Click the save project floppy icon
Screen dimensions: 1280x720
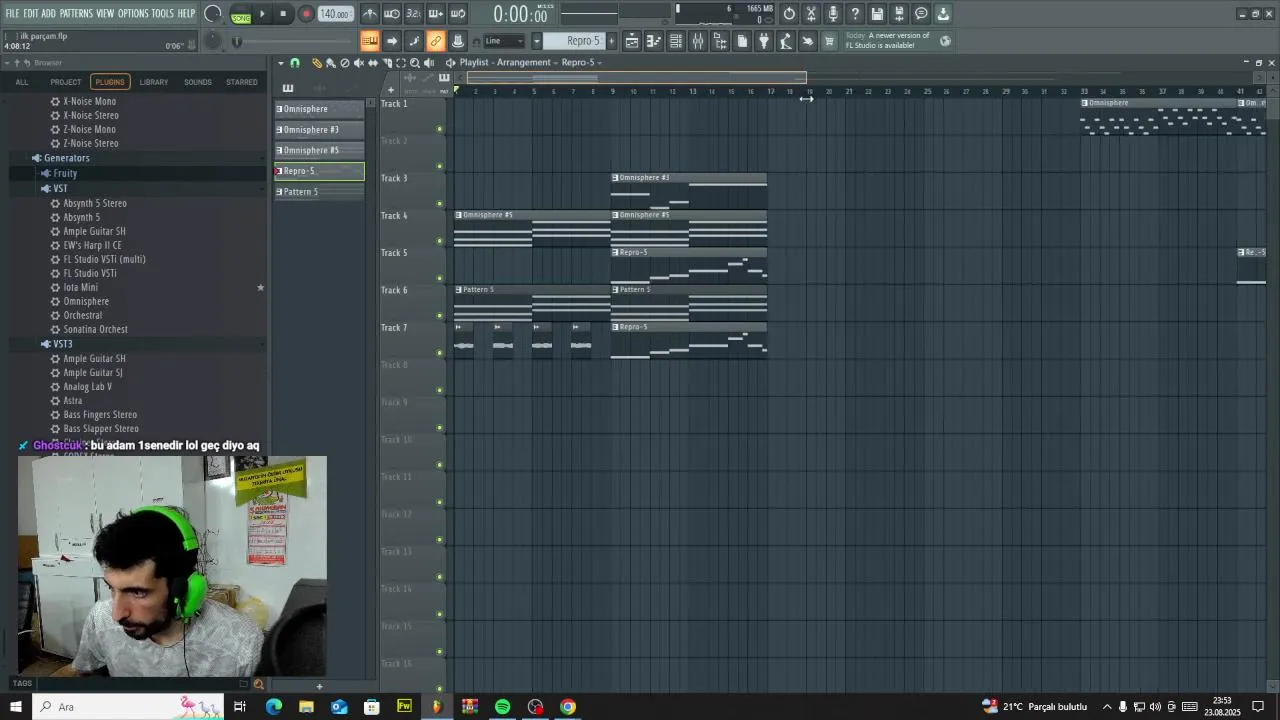coord(877,14)
